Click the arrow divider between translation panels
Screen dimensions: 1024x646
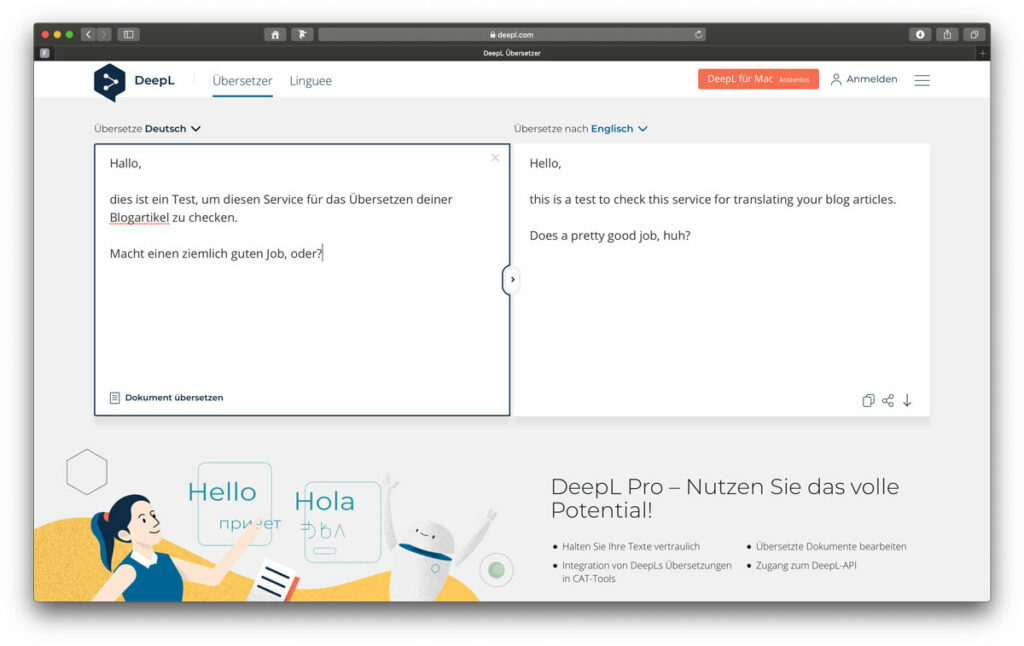pyautogui.click(x=511, y=280)
